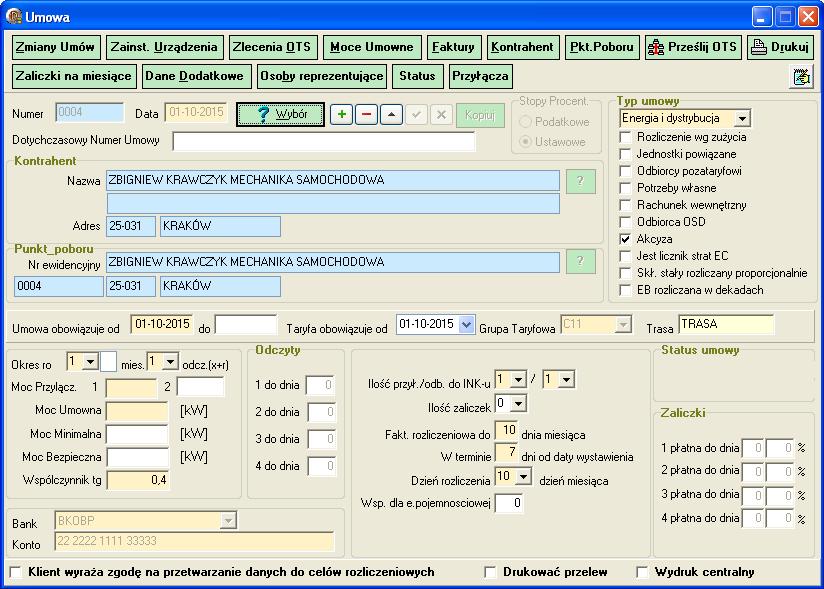
Task: Expand the Grupa Taryfowa C11 dropdown
Action: (x=623, y=325)
